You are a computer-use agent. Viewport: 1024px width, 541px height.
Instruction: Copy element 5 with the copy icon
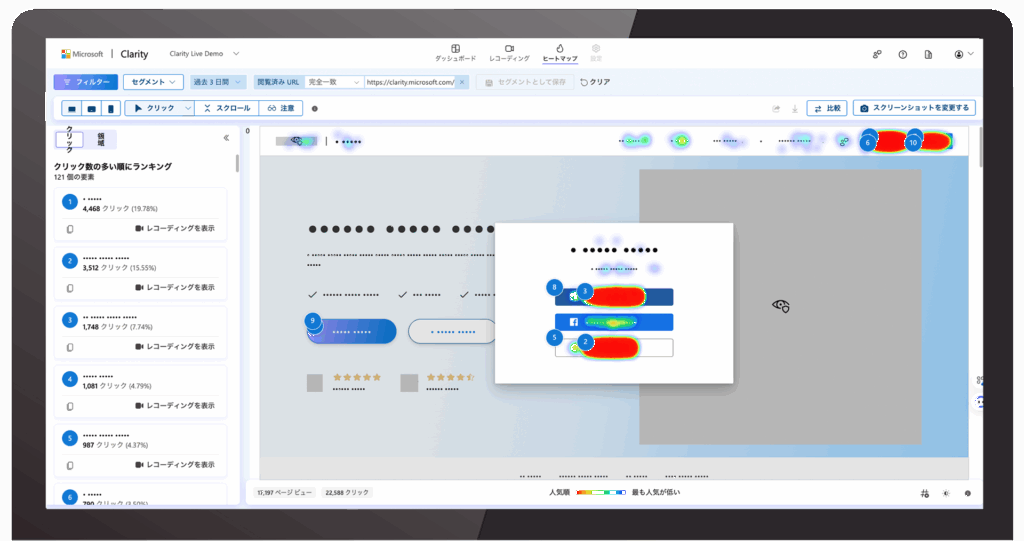[70, 466]
